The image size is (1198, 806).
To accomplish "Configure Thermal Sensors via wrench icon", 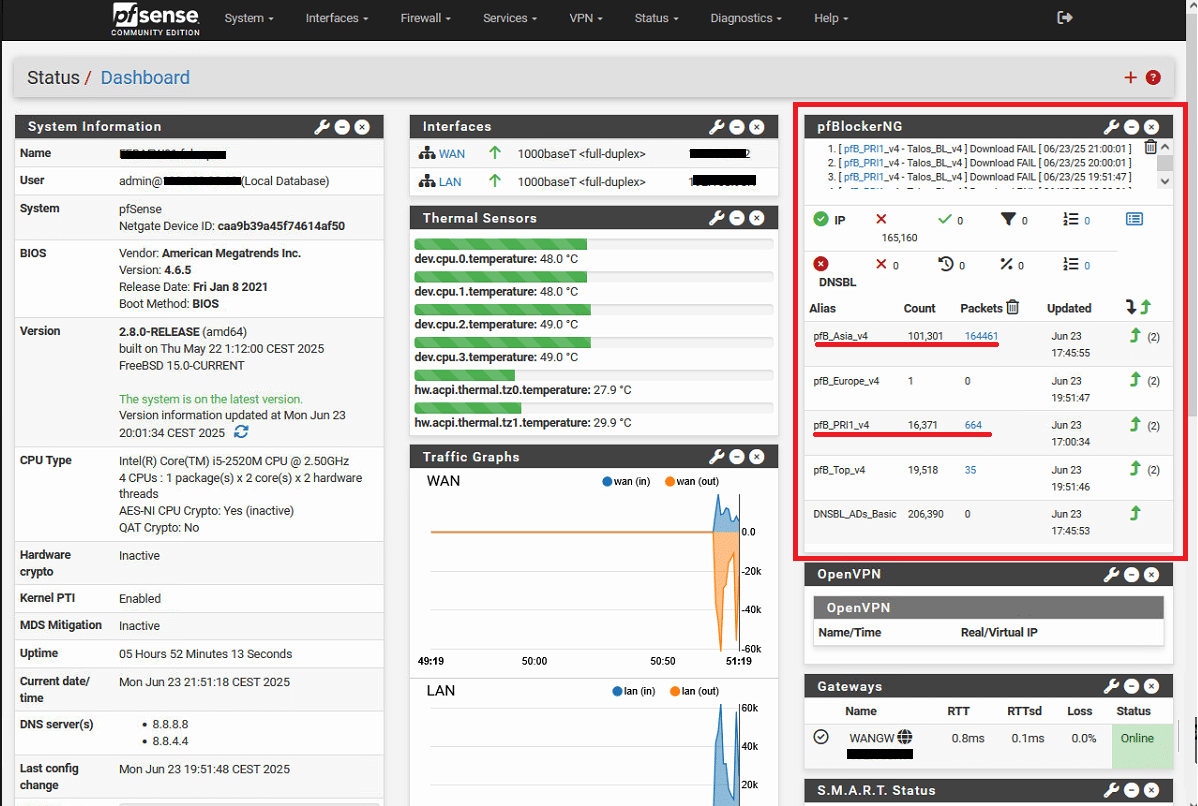I will point(717,218).
